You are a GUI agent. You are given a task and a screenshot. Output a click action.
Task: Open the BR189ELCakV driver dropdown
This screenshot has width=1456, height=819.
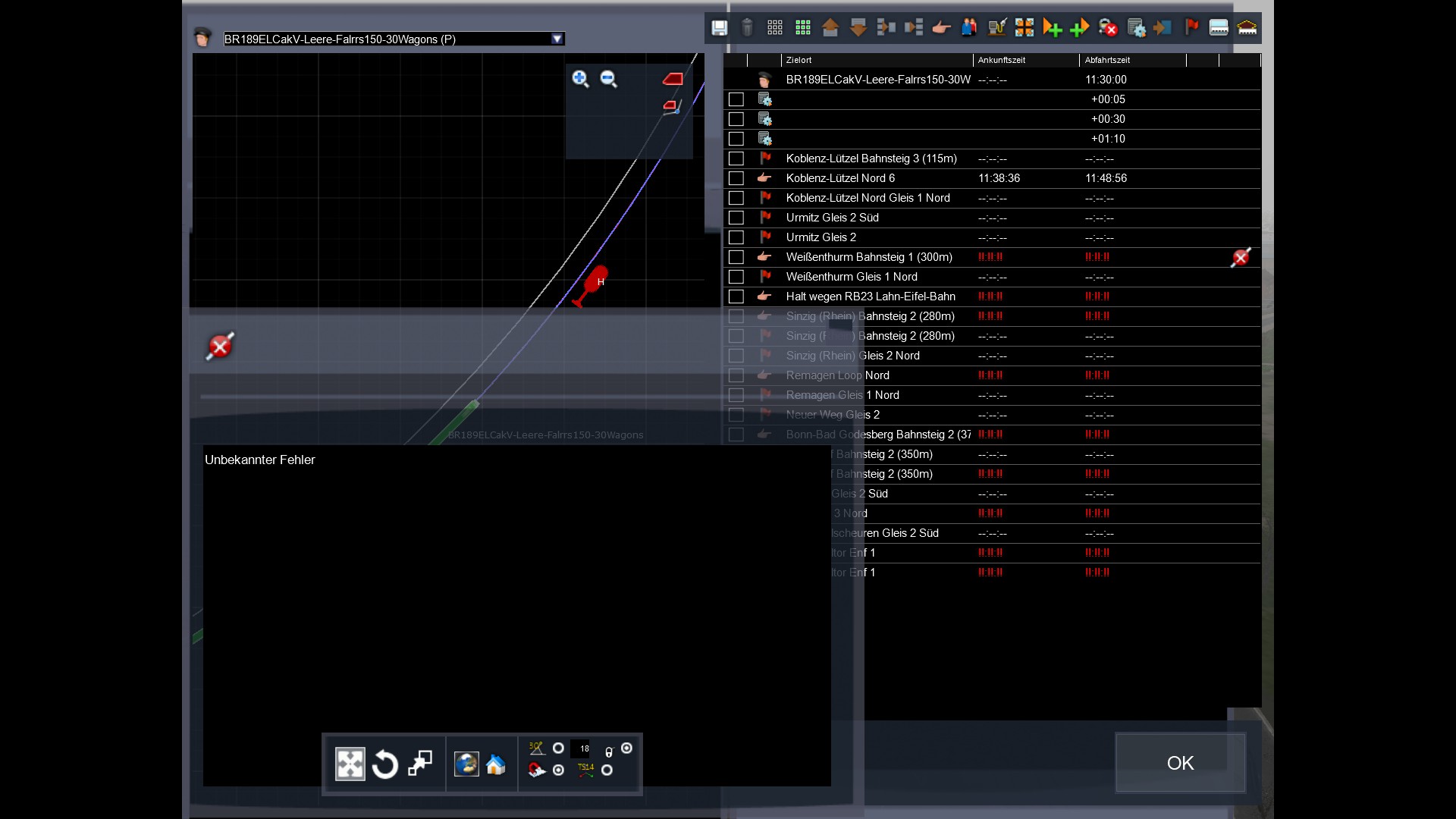click(x=557, y=39)
